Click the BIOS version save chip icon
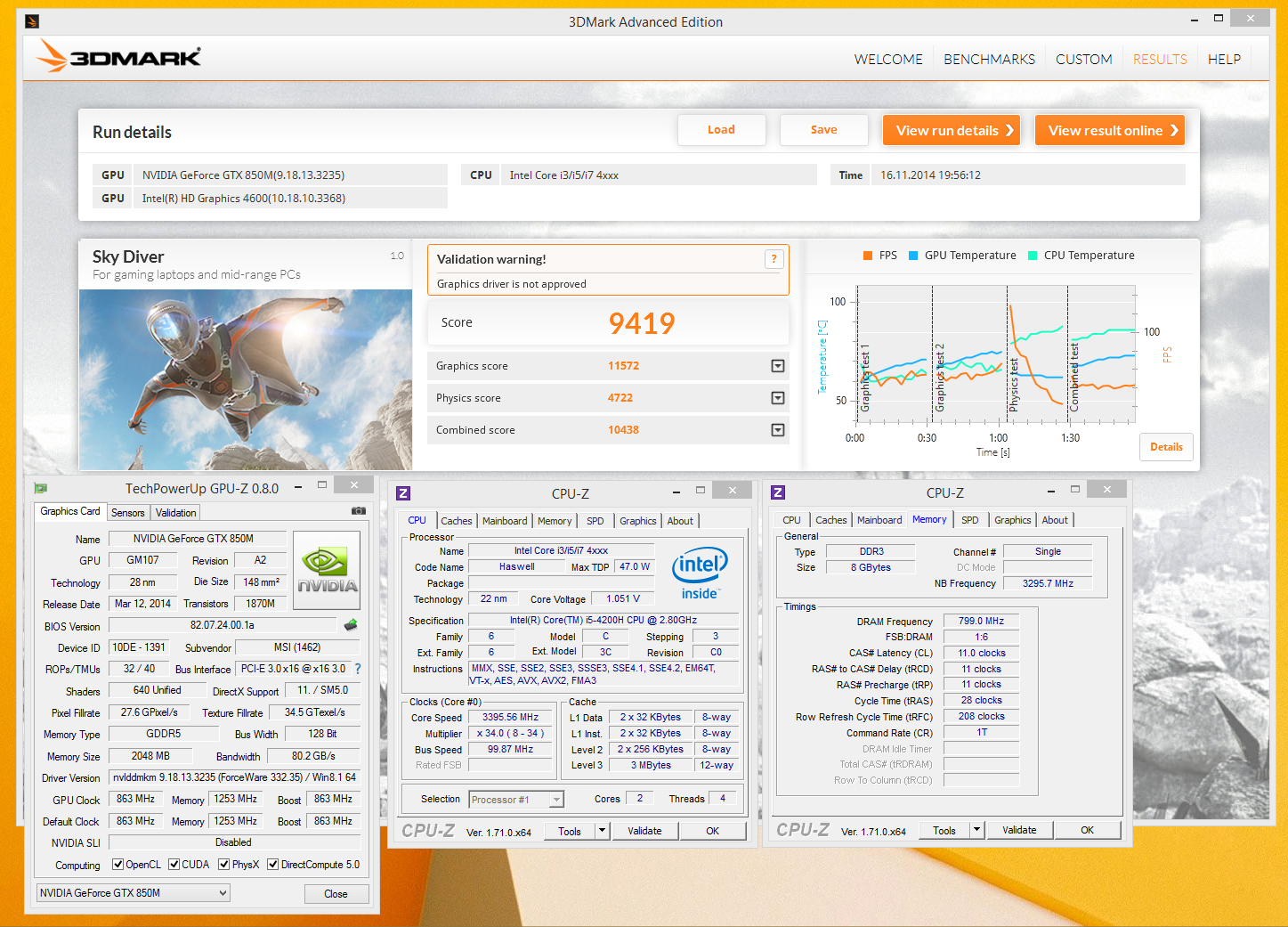The width and height of the screenshot is (1288, 927). coord(351,625)
